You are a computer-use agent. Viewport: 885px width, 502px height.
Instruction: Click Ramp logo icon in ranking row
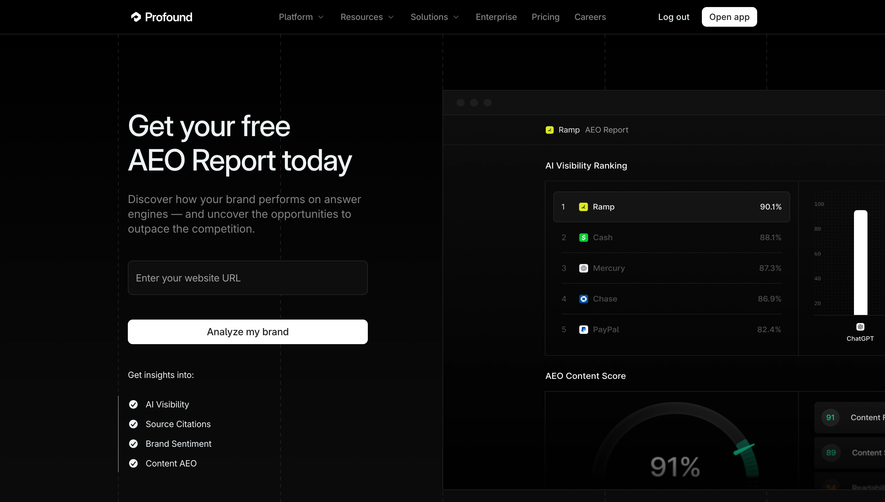pyautogui.click(x=584, y=207)
